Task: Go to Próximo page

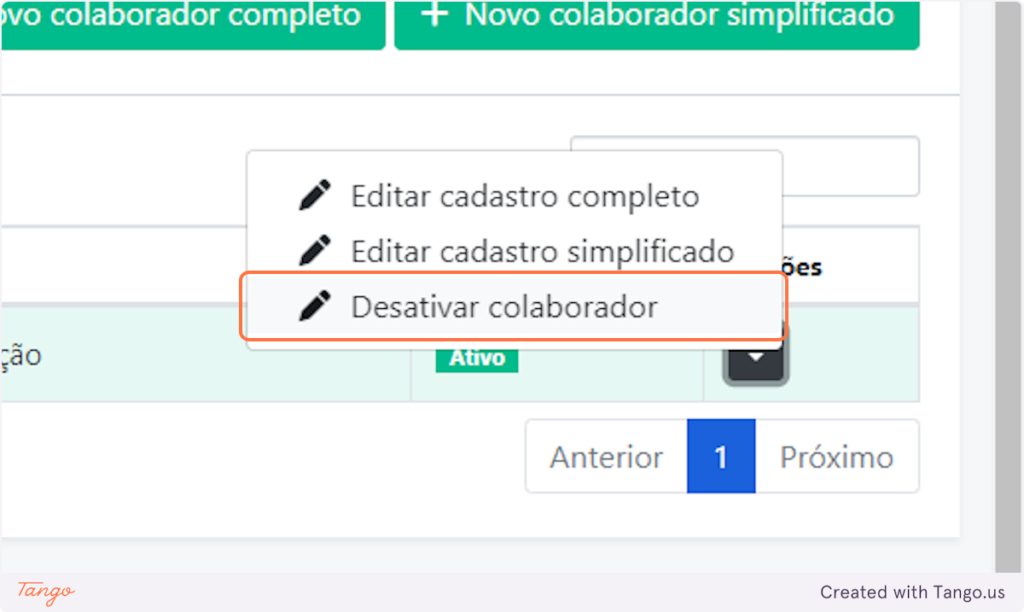Action: (x=837, y=457)
